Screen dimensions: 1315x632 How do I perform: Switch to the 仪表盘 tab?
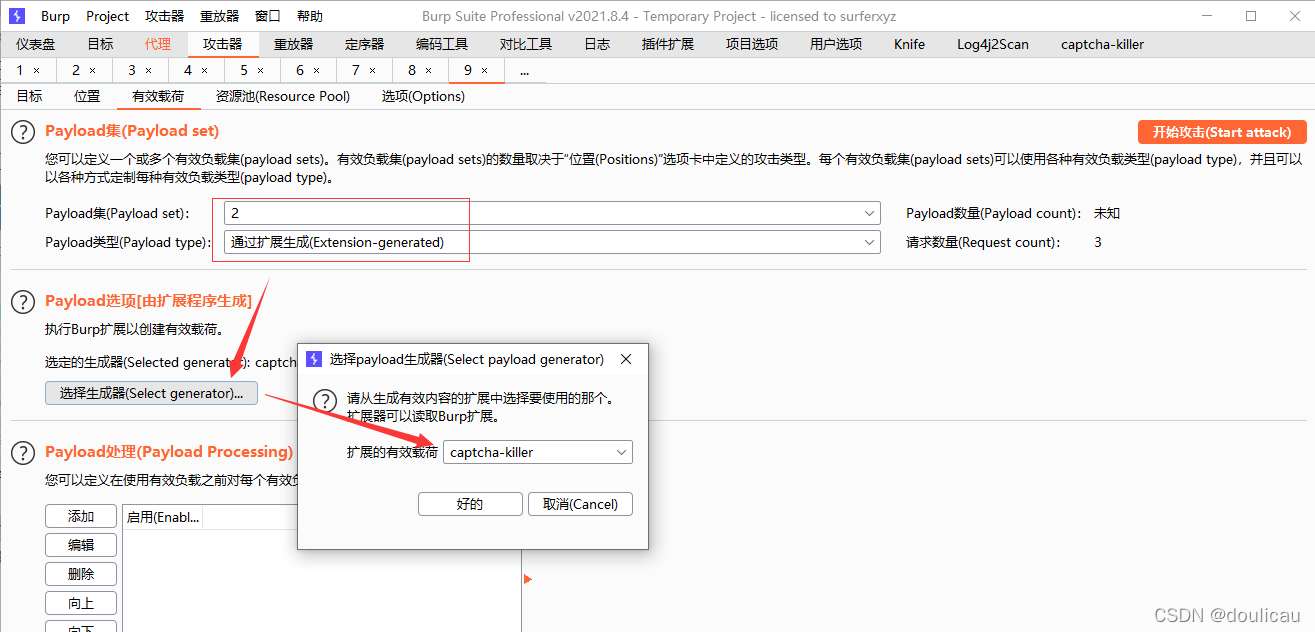(36, 44)
